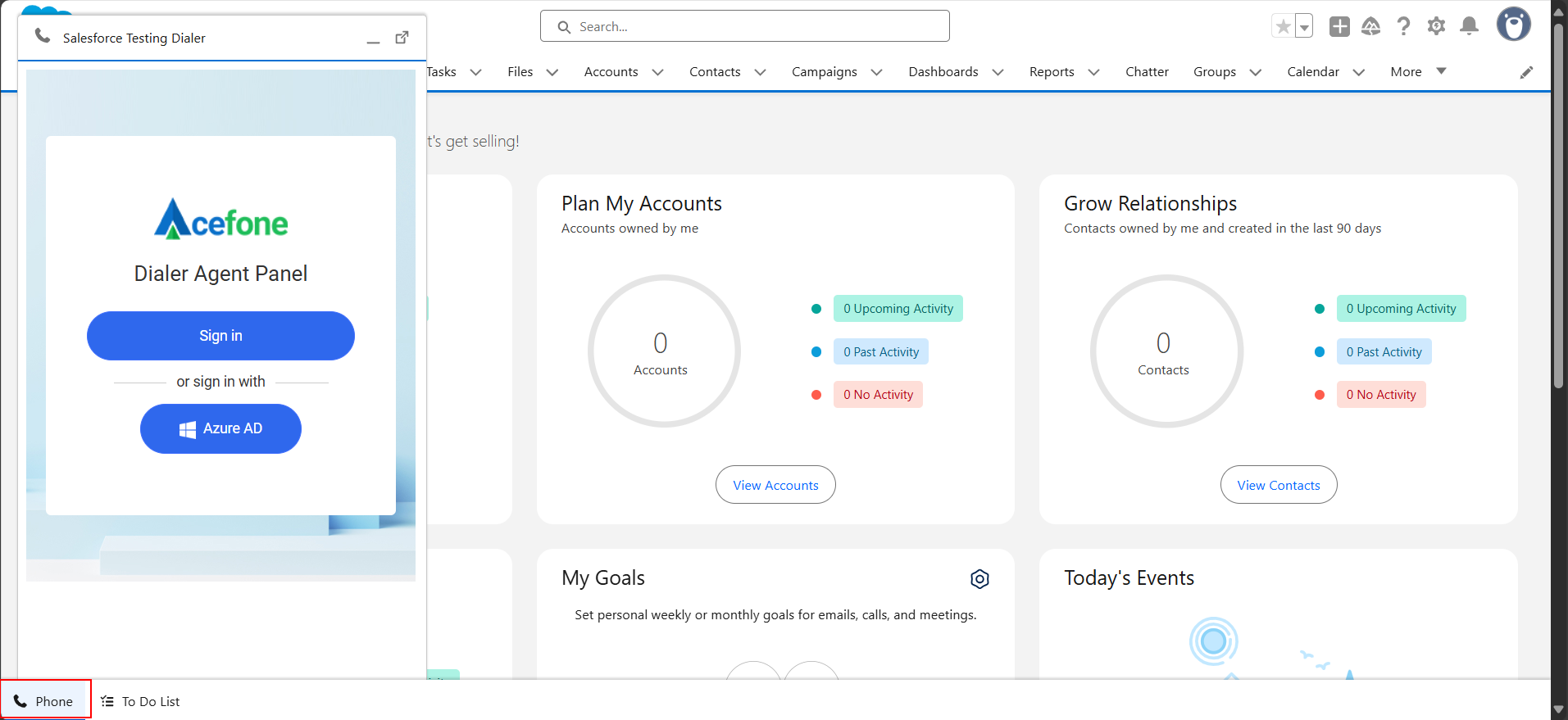The height and width of the screenshot is (720, 1568).
Task: Click the Contacts count donut chart
Action: (1166, 351)
